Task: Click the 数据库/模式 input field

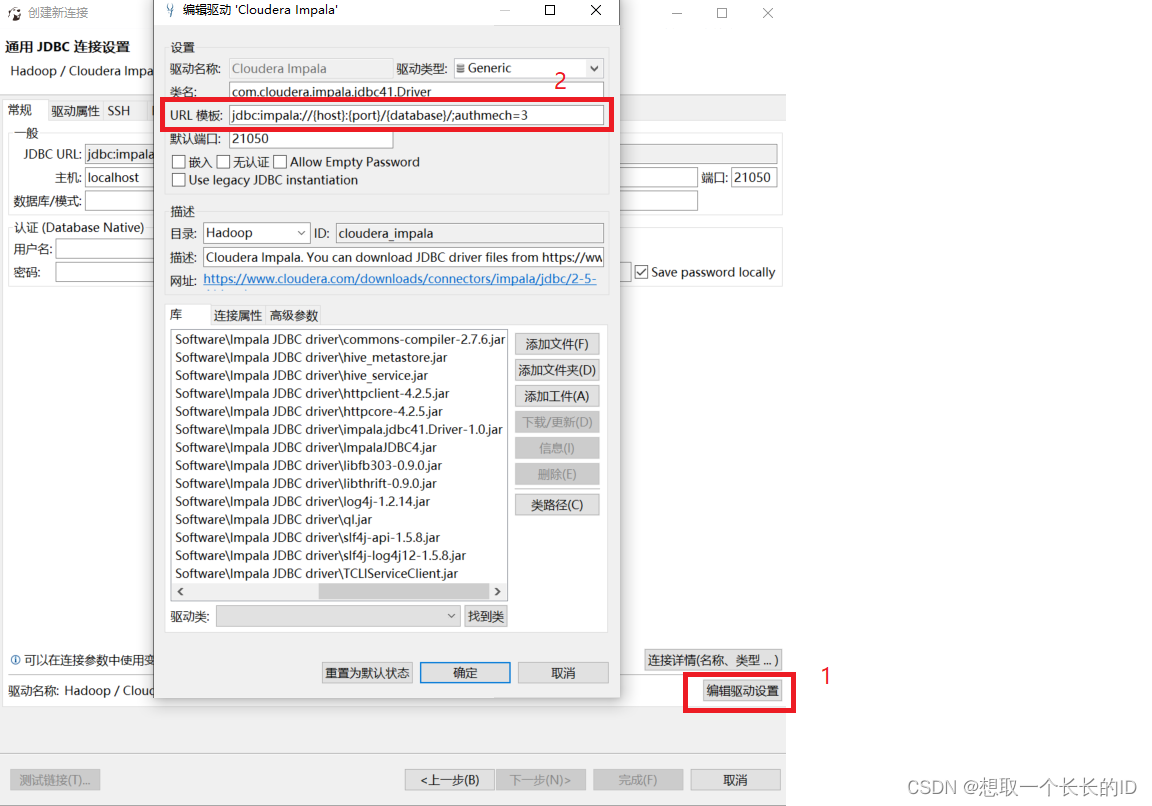Action: pos(120,201)
